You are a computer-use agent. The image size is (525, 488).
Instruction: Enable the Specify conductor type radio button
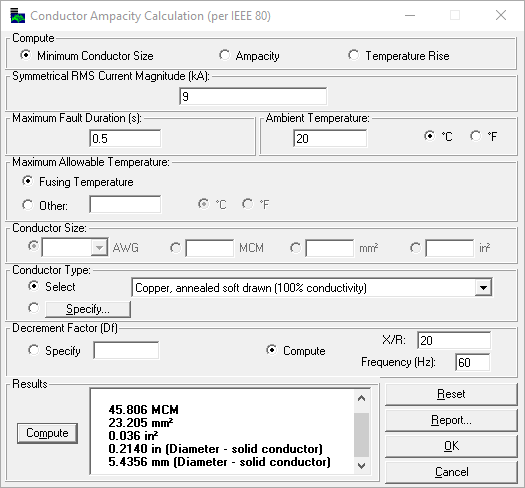33,308
